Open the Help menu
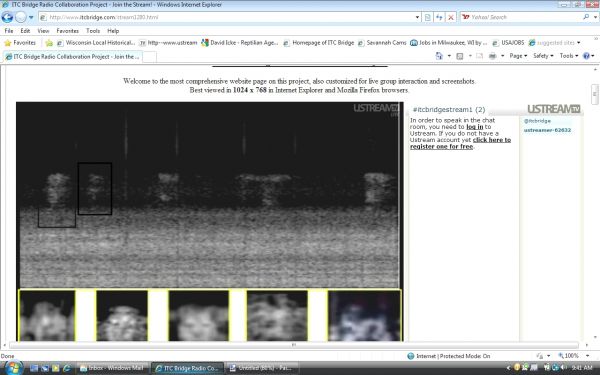The height and width of the screenshot is (375, 600). pos(113,31)
